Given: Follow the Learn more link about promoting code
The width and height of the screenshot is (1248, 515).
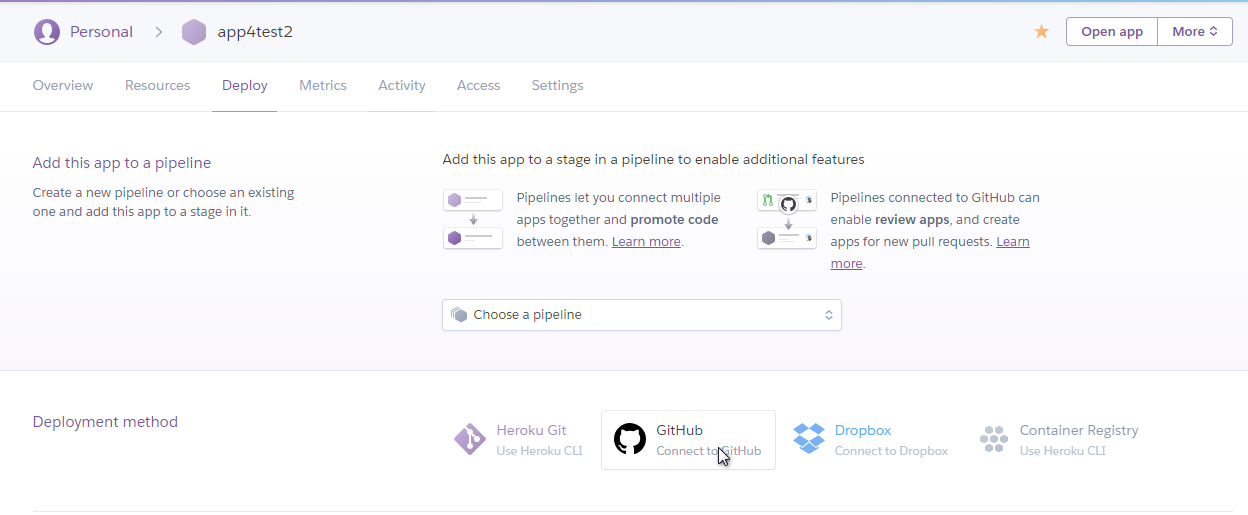Looking at the screenshot, I should click(x=646, y=242).
